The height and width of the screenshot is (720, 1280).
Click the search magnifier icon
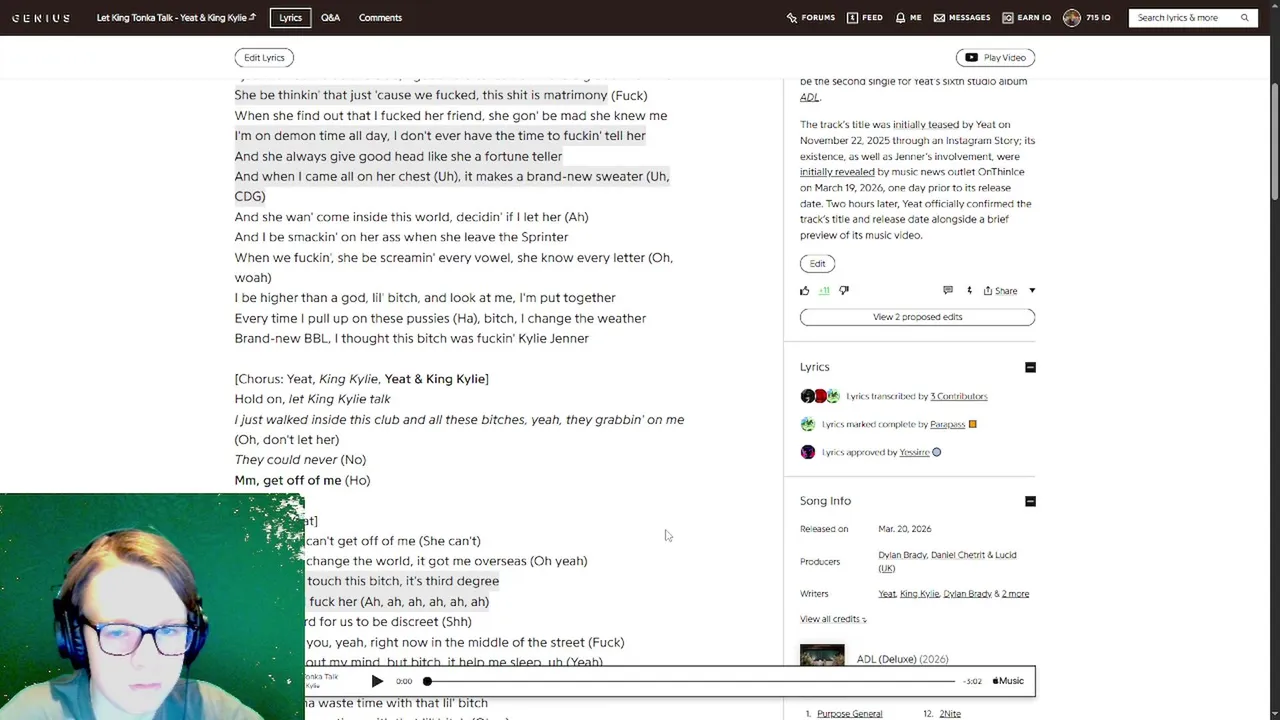pyautogui.click(x=1244, y=18)
